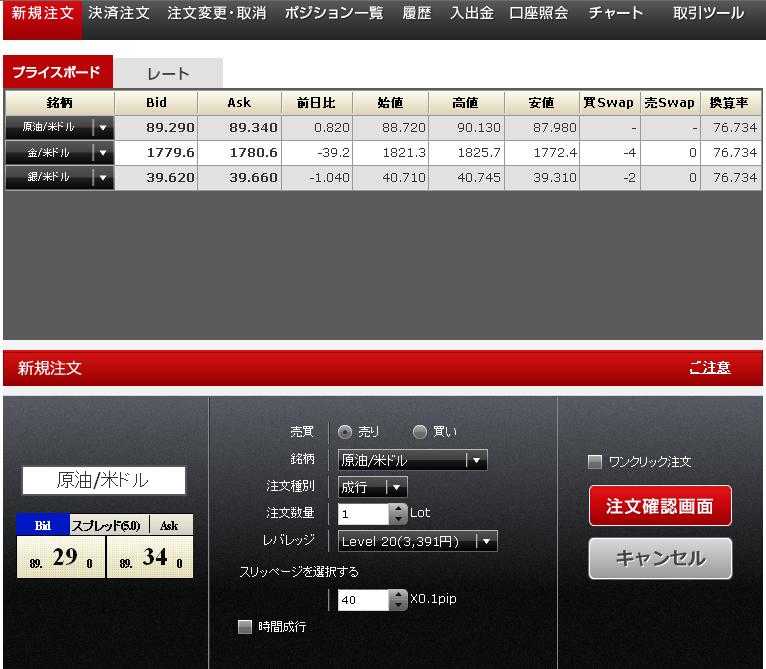Click the 前日比 column header
Screen dimensions: 766x669
(x=317, y=103)
